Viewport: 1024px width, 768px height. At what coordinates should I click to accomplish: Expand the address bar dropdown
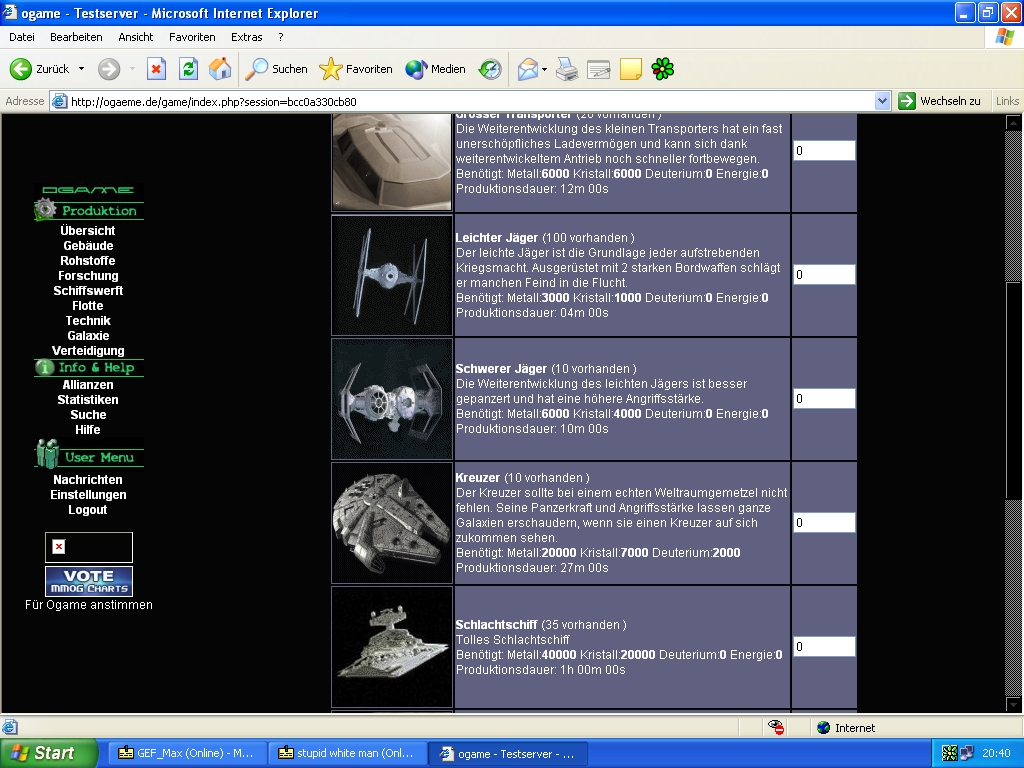click(x=882, y=101)
